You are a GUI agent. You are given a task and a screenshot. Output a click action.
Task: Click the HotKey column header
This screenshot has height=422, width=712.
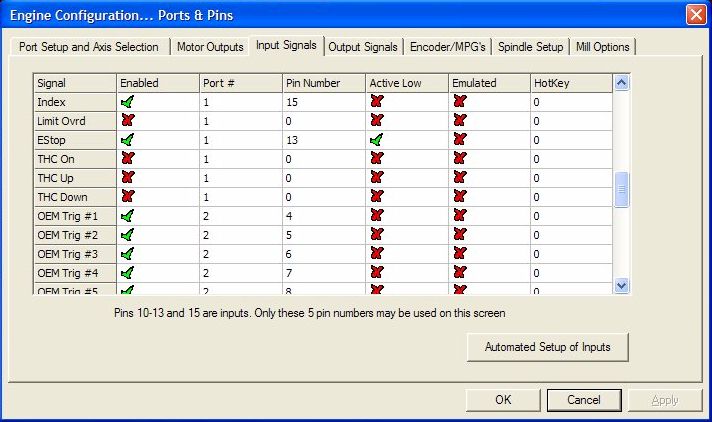click(571, 83)
